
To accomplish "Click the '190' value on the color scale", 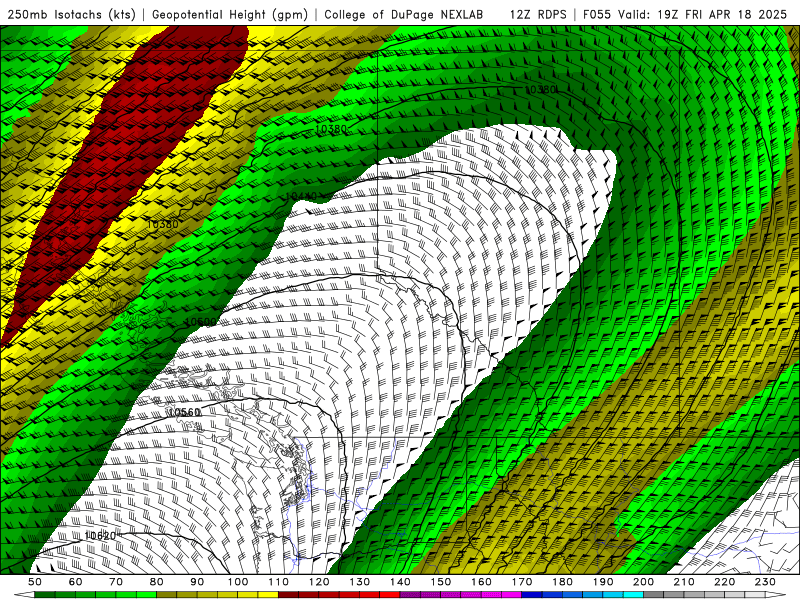I will click(x=603, y=582).
